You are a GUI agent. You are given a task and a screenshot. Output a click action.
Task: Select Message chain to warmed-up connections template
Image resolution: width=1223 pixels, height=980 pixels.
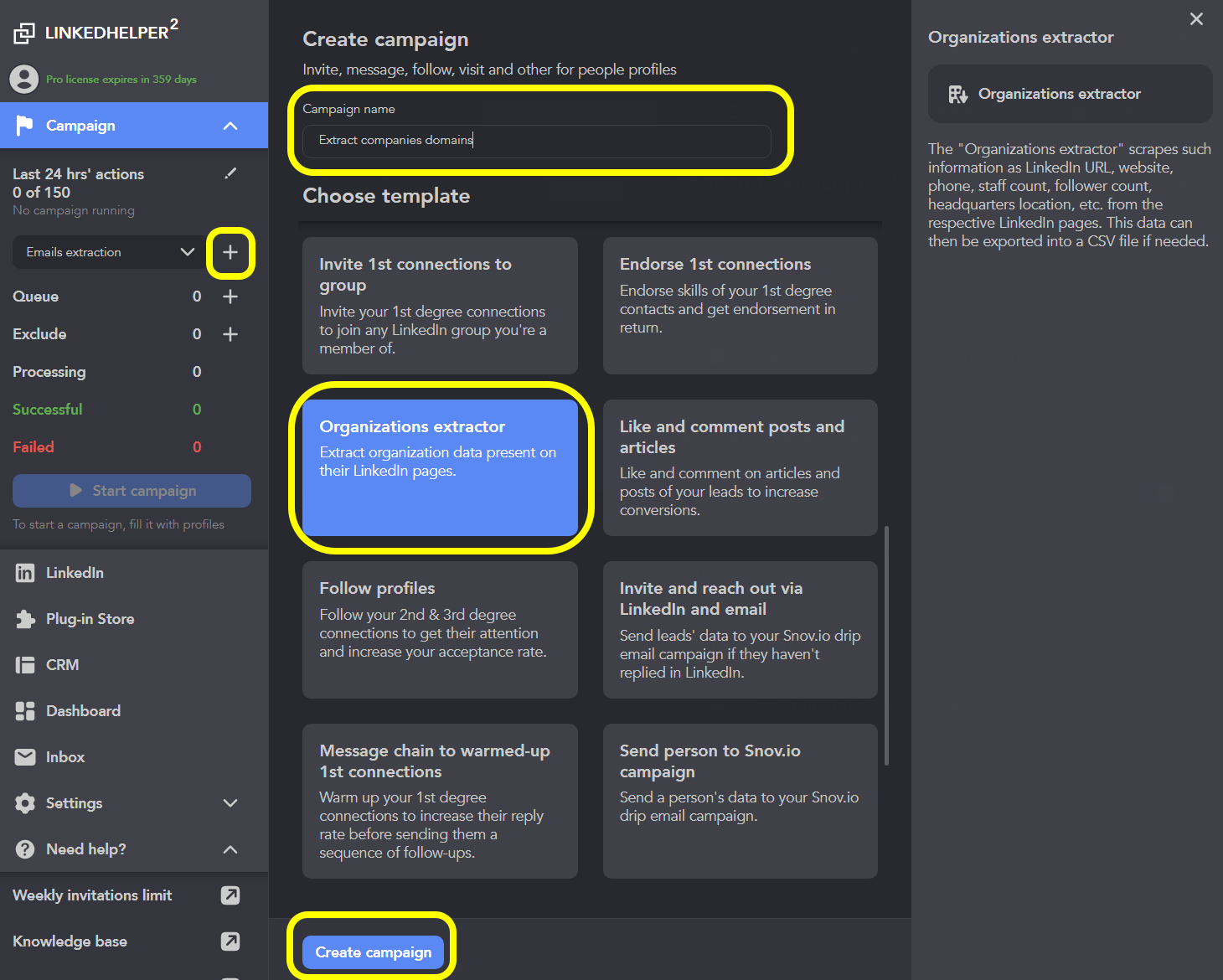pos(440,801)
